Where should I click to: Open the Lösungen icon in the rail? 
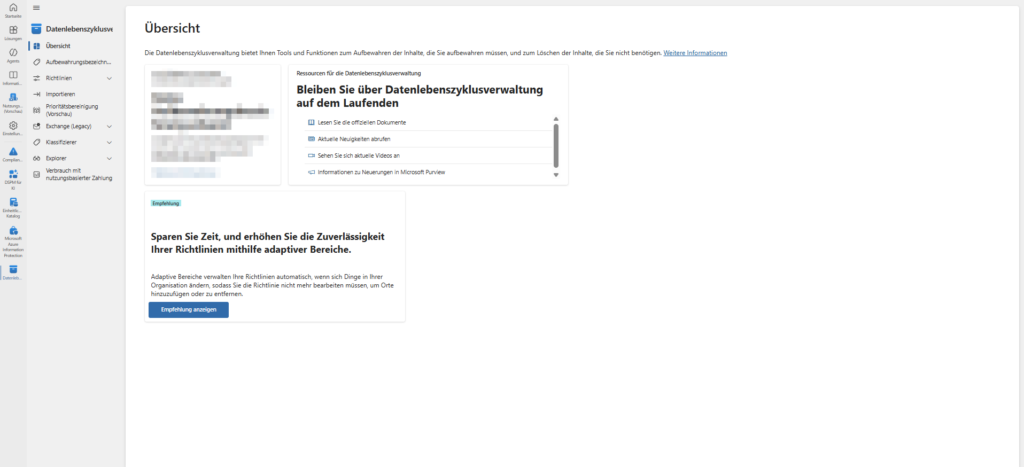(13, 31)
